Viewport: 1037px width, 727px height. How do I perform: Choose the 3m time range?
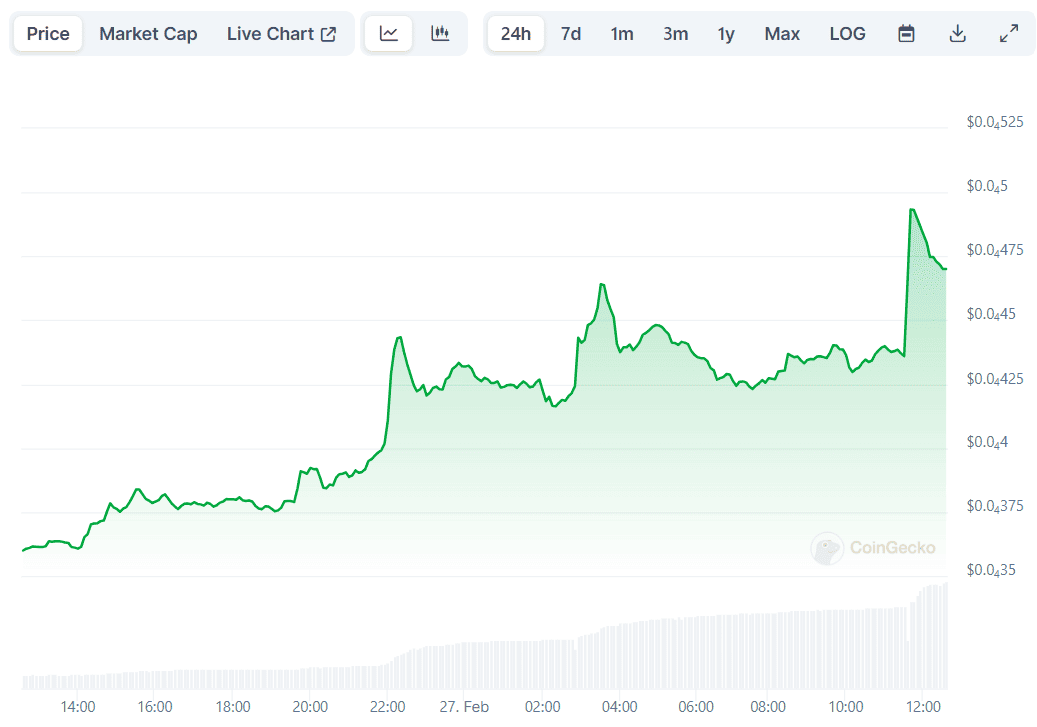tap(675, 34)
